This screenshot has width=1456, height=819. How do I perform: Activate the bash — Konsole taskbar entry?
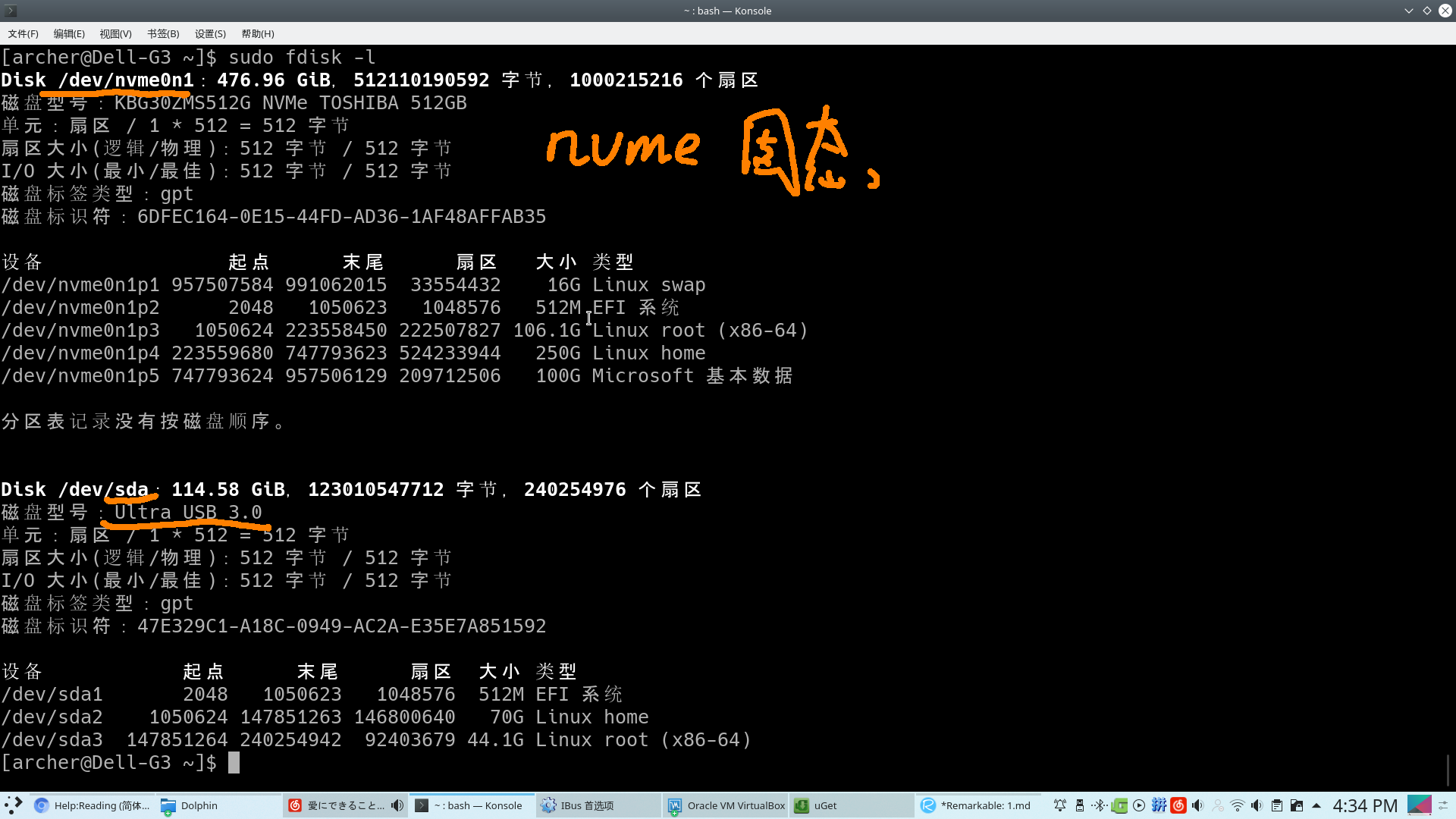[472, 805]
